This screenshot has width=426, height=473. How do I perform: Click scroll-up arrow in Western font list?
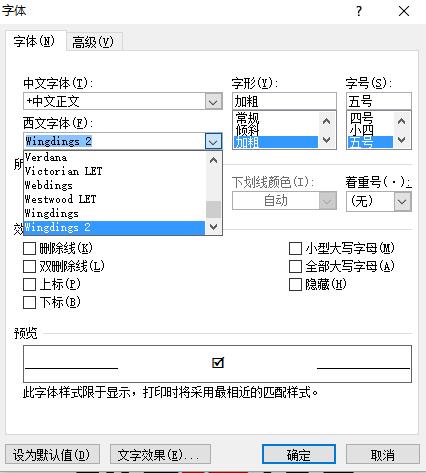[213, 160]
